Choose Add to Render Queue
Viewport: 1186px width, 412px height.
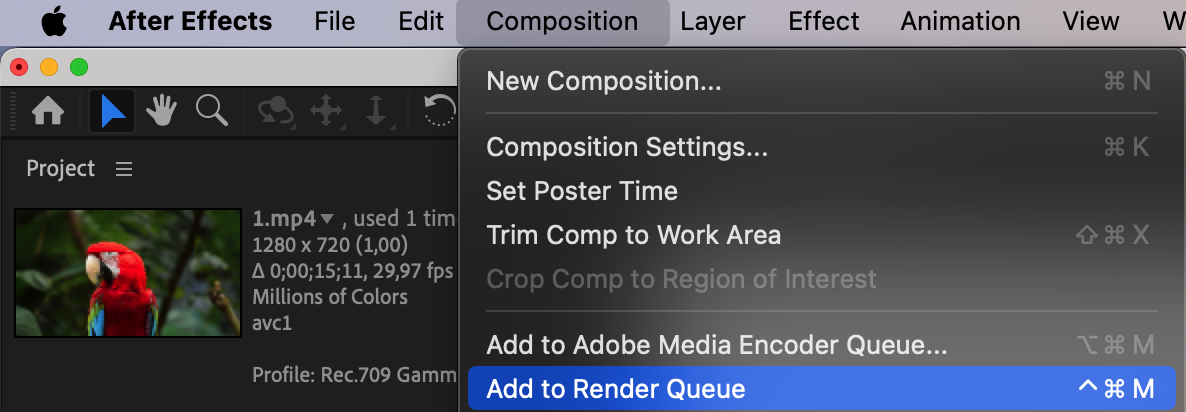click(616, 388)
